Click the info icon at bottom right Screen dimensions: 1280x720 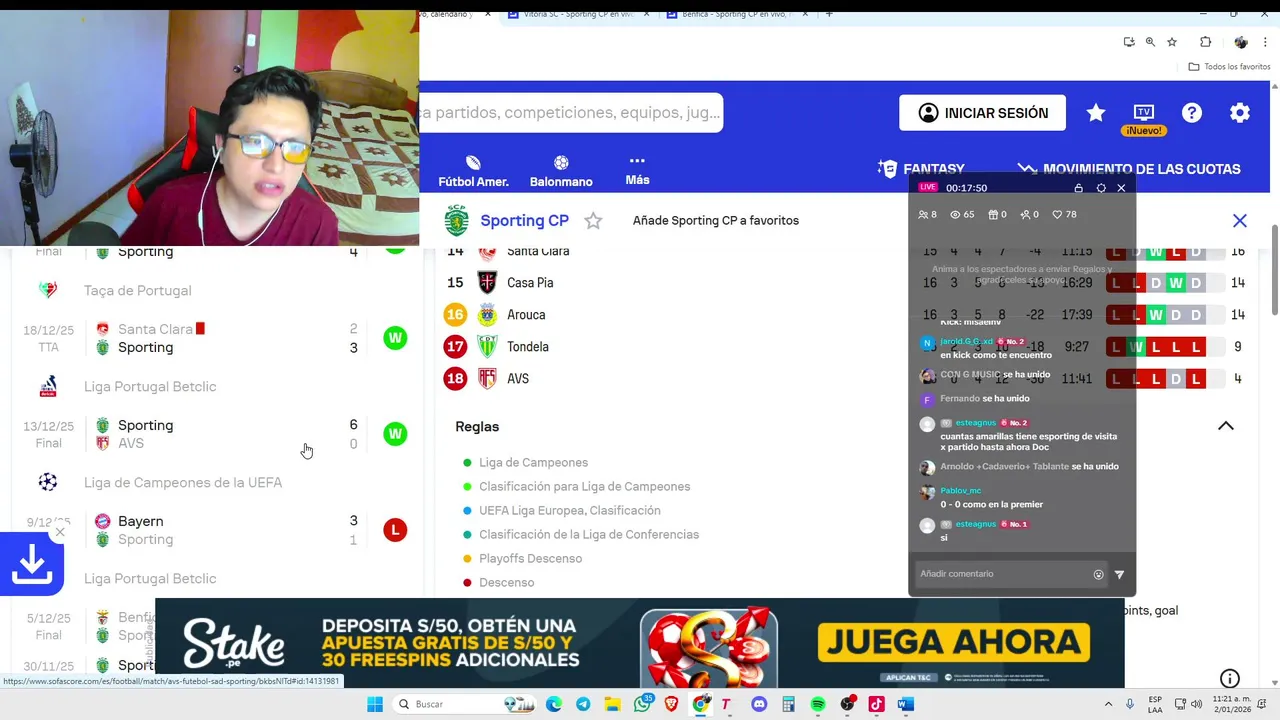coord(1230,679)
